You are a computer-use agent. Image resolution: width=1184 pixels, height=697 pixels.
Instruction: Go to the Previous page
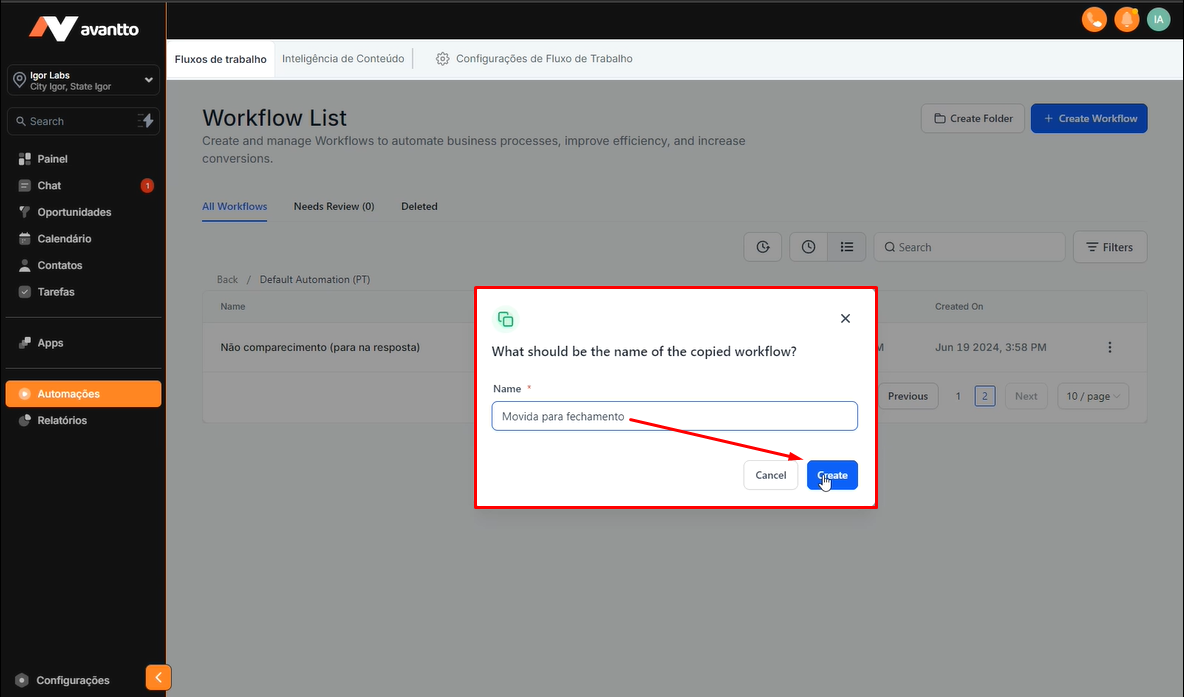click(907, 396)
